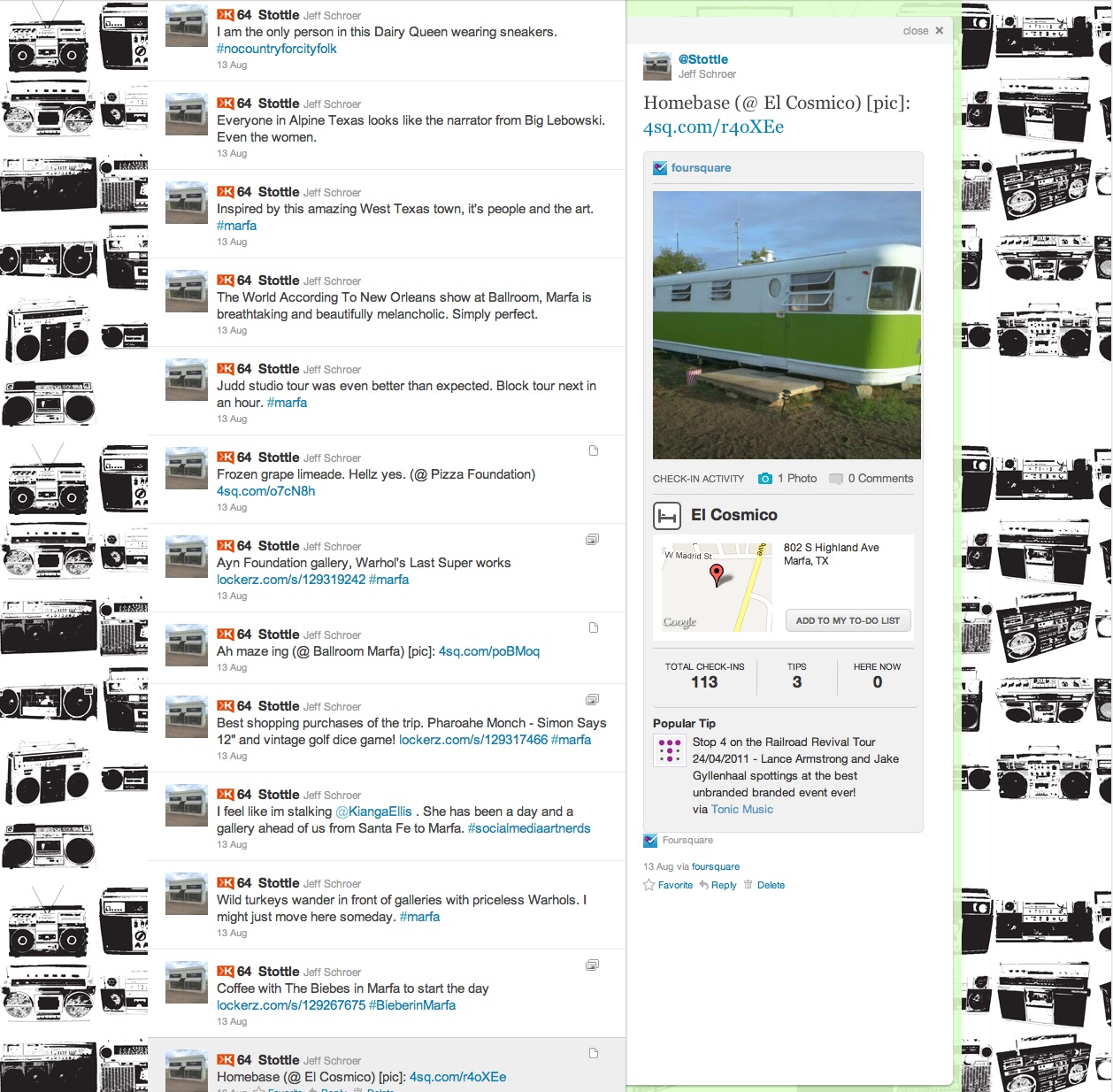Image resolution: width=1113 pixels, height=1092 pixels.
Task: Open the El Cosmico venue title
Action: pos(734,515)
